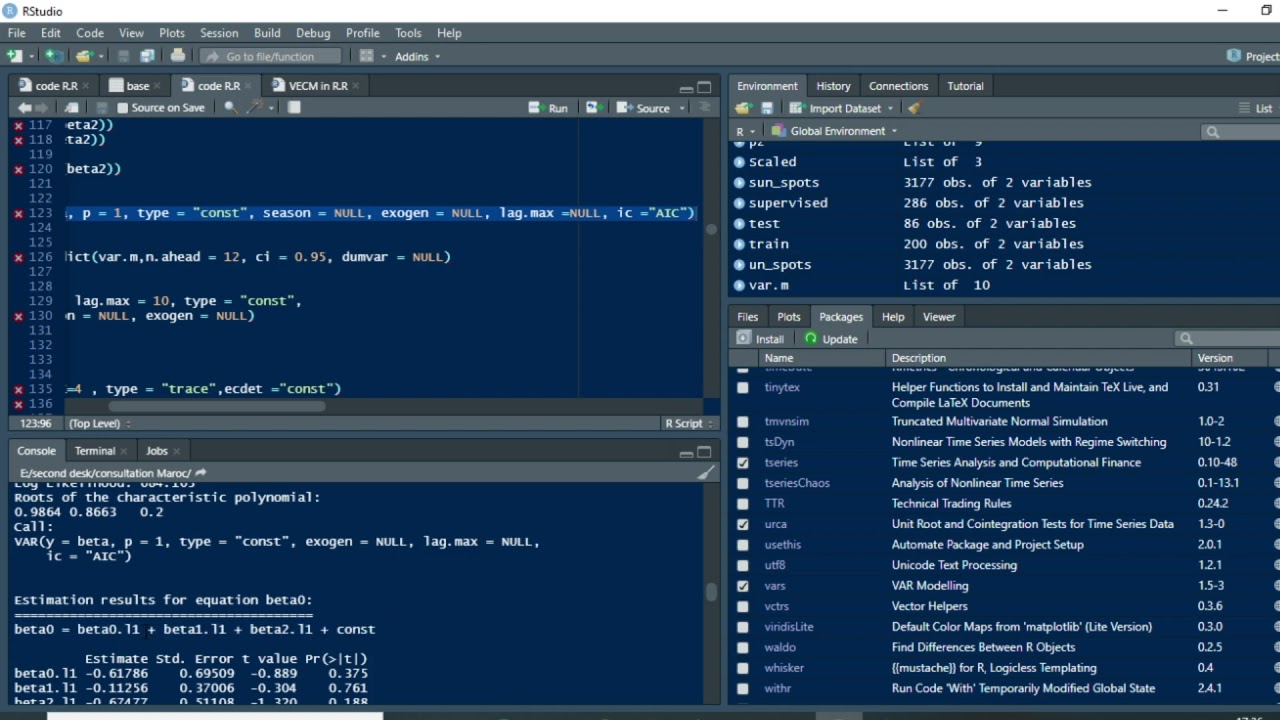The image size is (1280, 720).
Task: Toggle Source on Save checkbox
Action: (123, 108)
